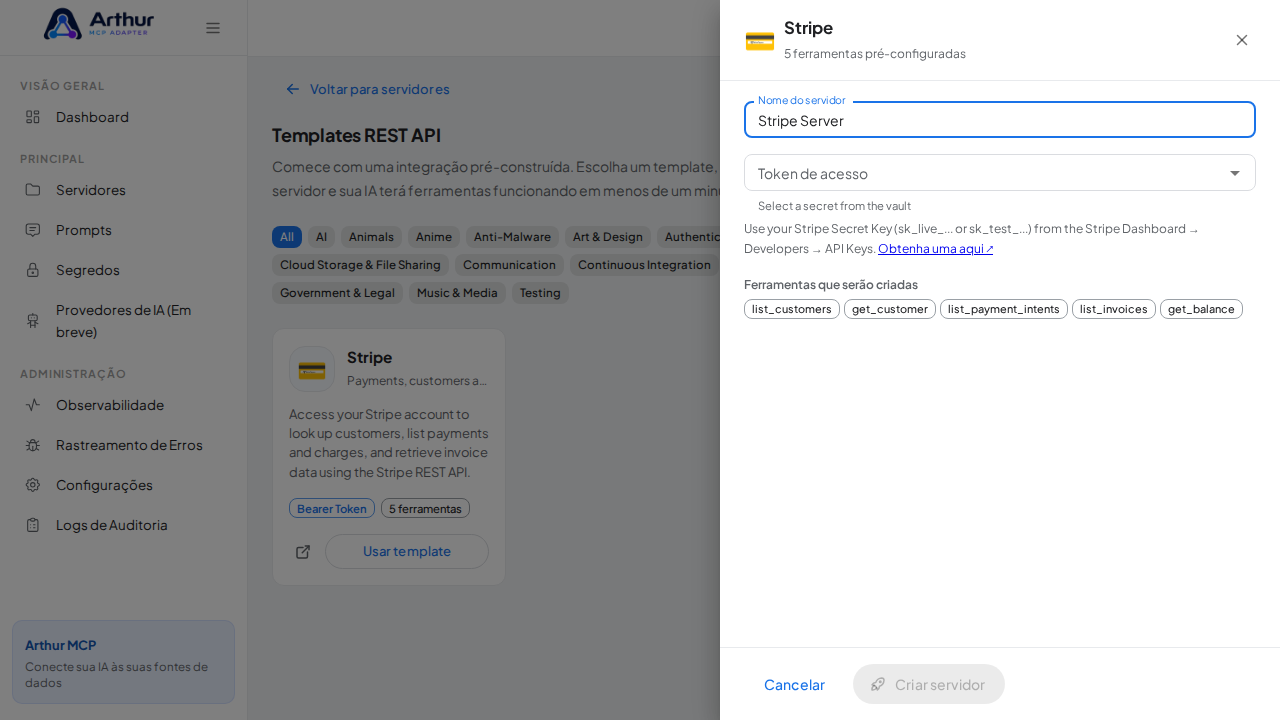Open Dashboard in the sidebar

(x=124, y=117)
